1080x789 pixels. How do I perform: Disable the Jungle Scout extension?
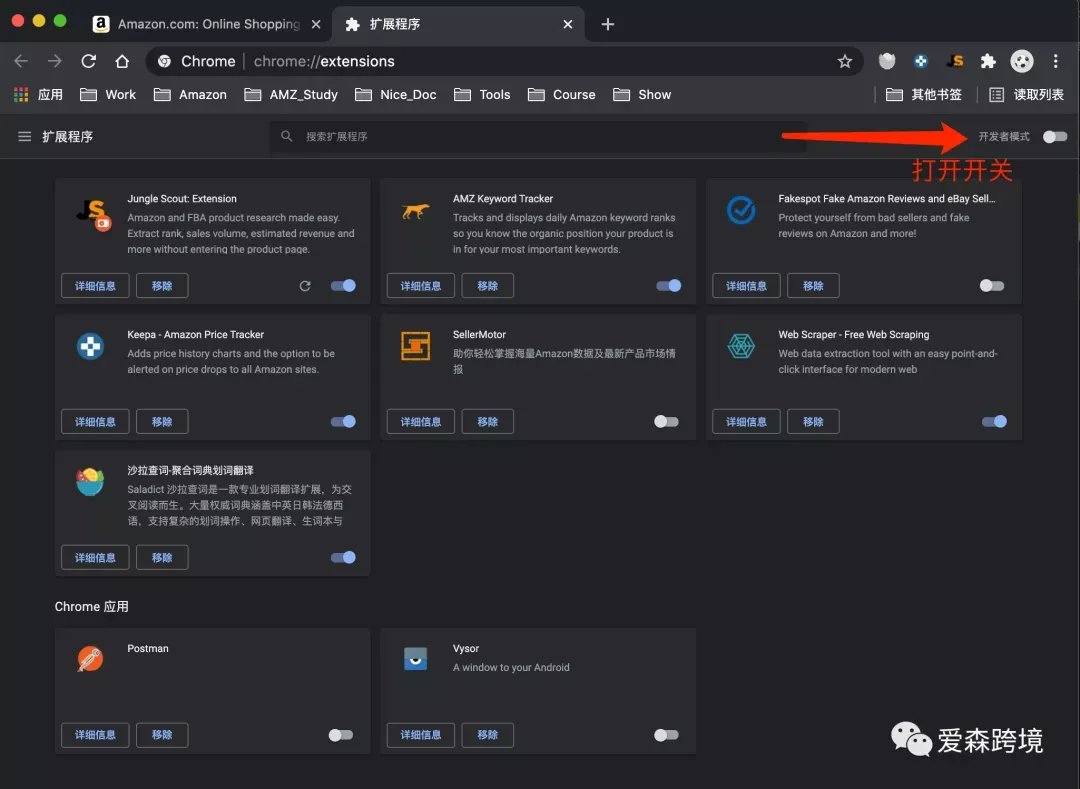(343, 286)
